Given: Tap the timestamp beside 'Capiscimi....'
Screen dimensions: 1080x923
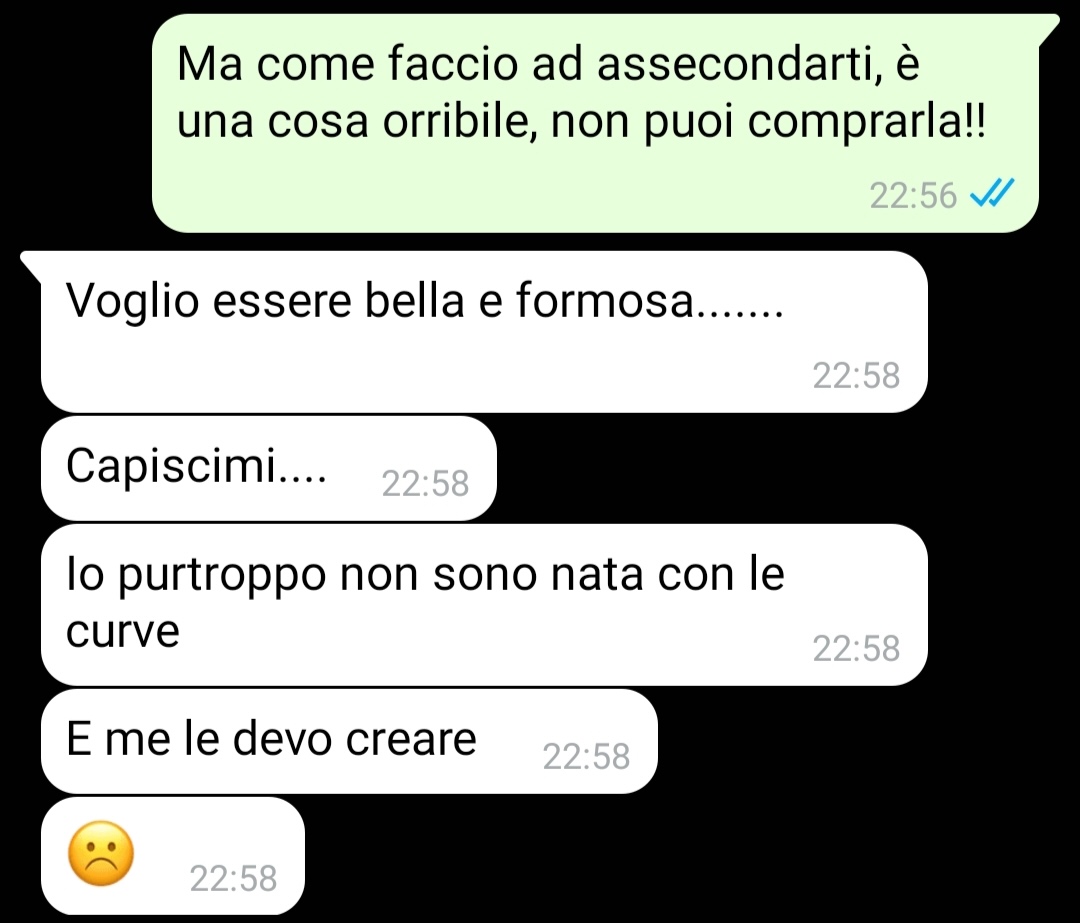Looking at the screenshot, I should [426, 484].
